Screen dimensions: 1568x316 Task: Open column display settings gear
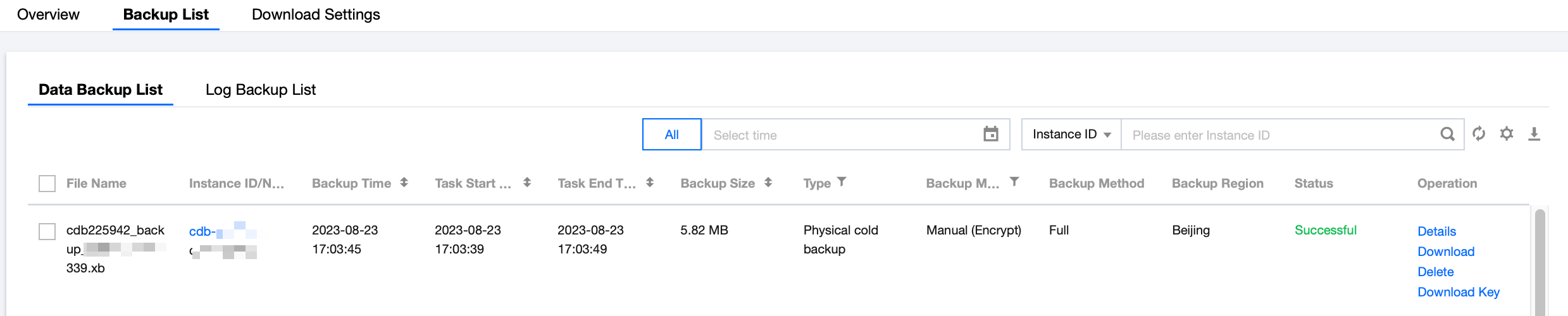tap(1507, 134)
